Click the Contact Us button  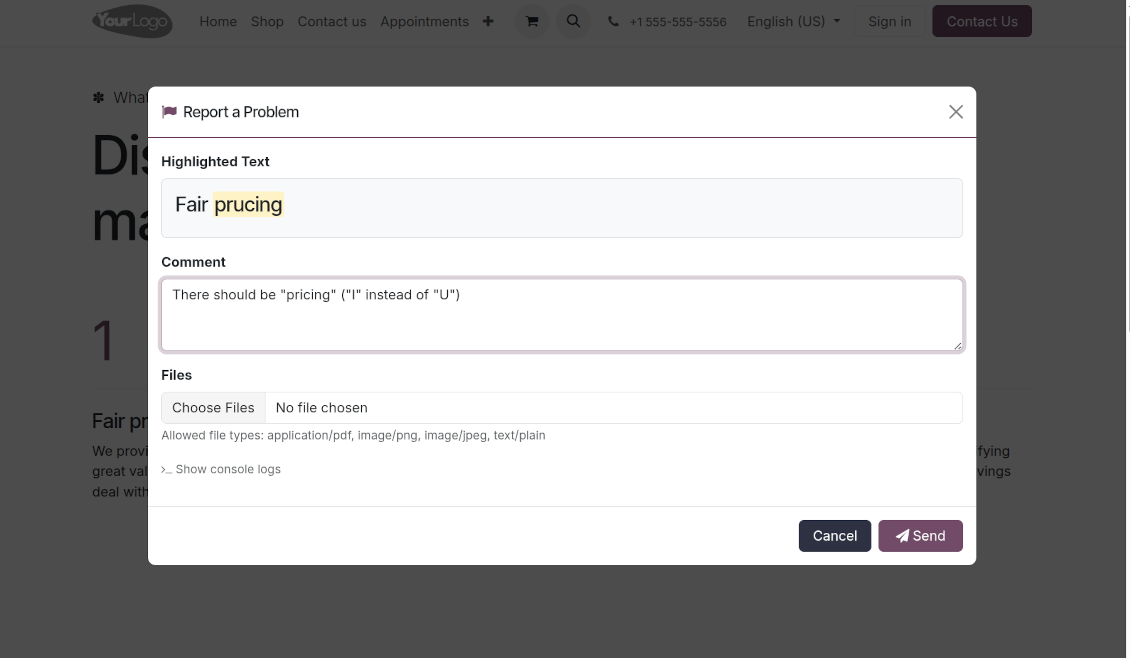tap(981, 20)
